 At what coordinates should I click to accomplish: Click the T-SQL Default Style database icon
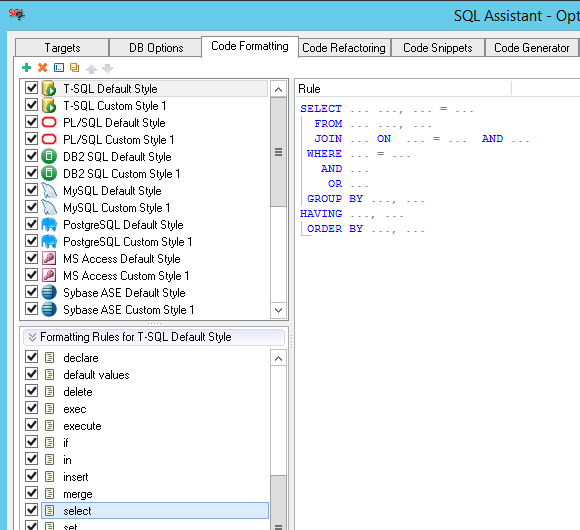pos(49,89)
